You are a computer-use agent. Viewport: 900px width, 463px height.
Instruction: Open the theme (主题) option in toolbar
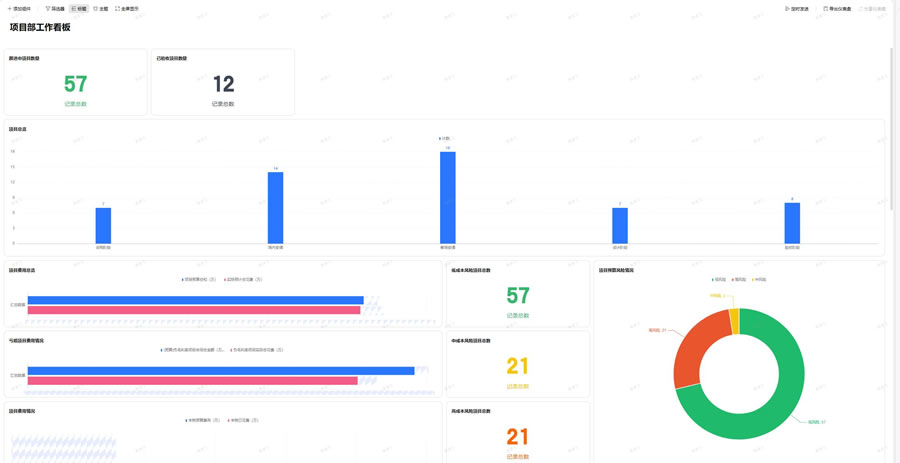pyautogui.click(x=100, y=9)
